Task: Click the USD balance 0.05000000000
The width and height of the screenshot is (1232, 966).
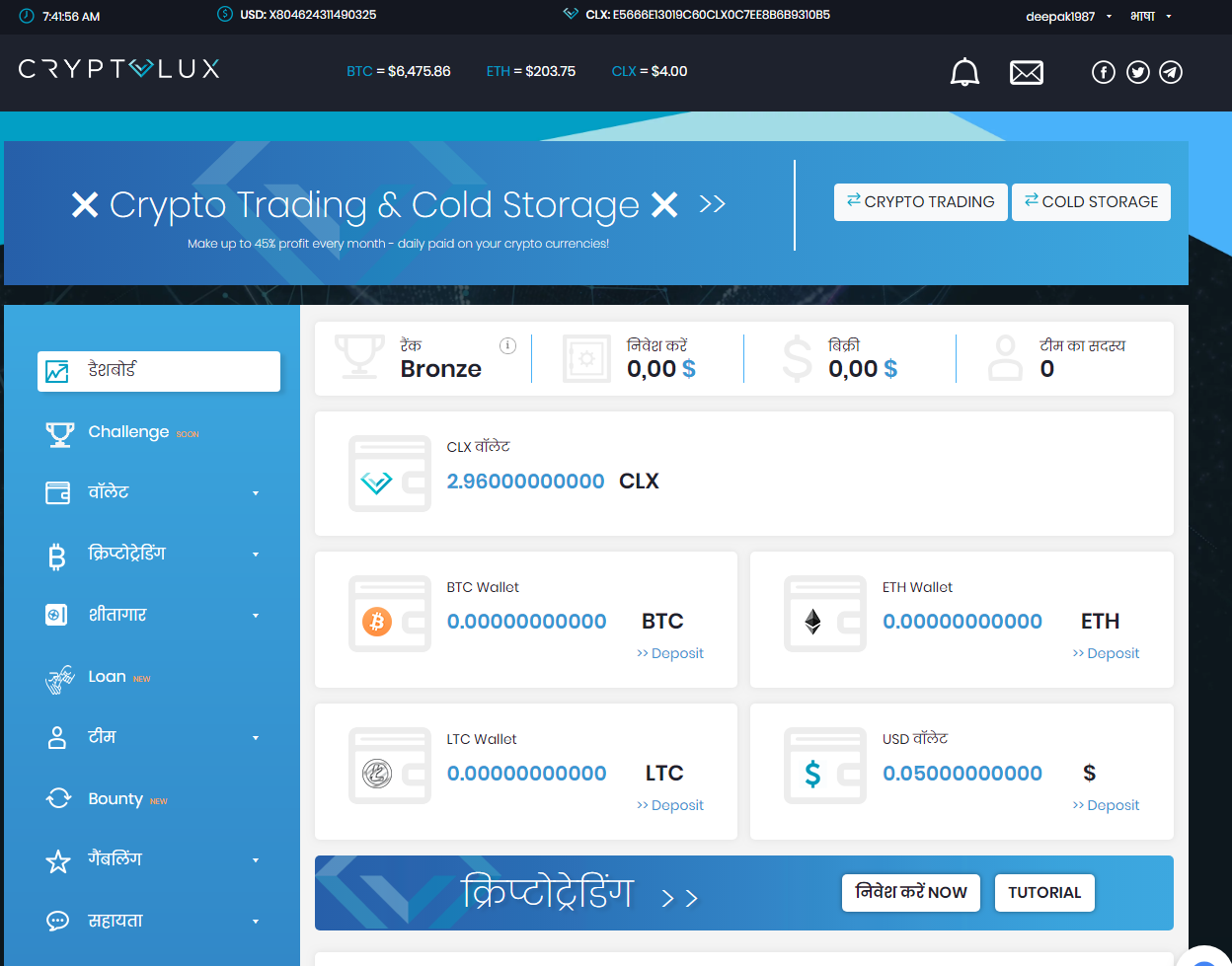Action: 962,774
